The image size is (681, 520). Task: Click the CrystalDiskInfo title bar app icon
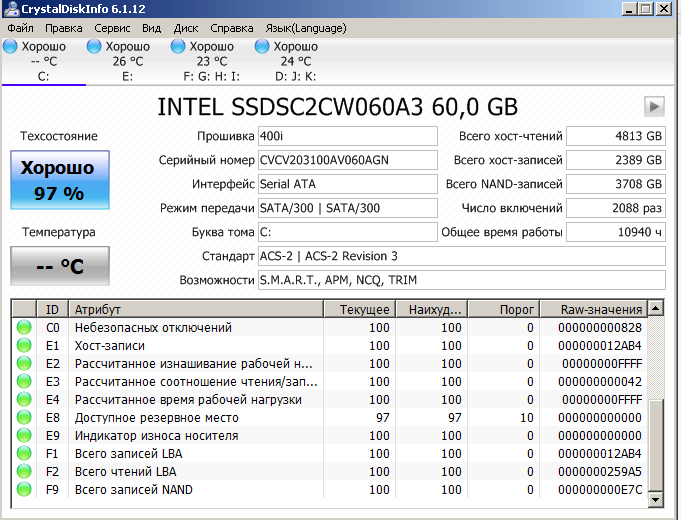11,9
